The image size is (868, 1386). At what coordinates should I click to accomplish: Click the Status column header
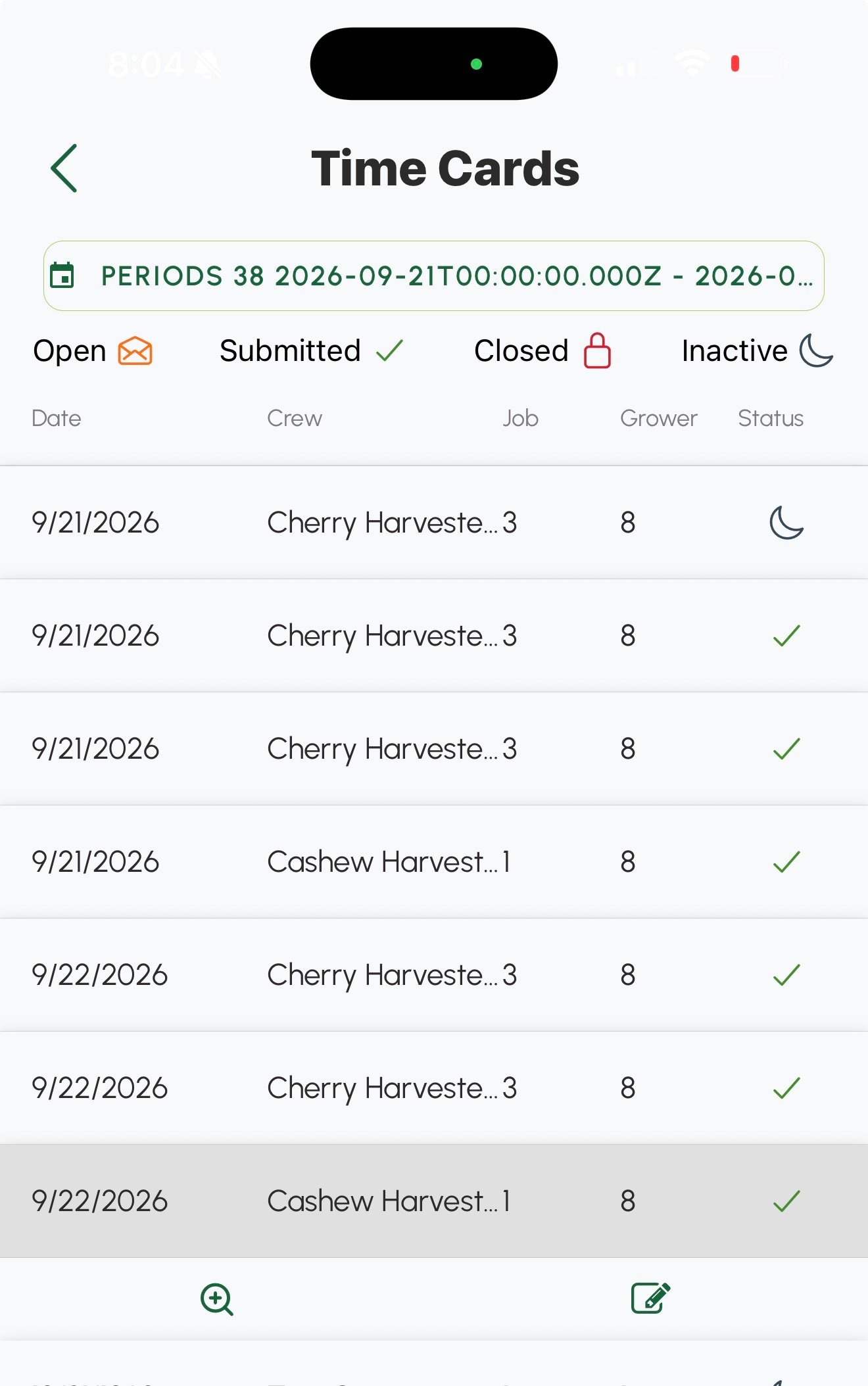tap(771, 418)
